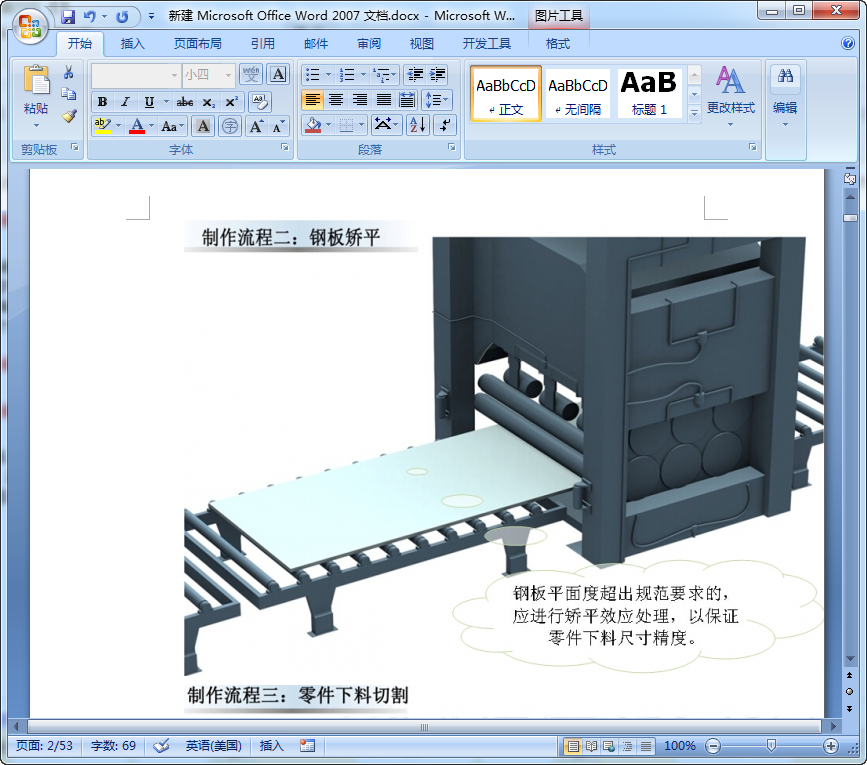Screen dimensions: 867x765
Task: Click vertical scrollbar down arrow
Action: click(x=850, y=659)
